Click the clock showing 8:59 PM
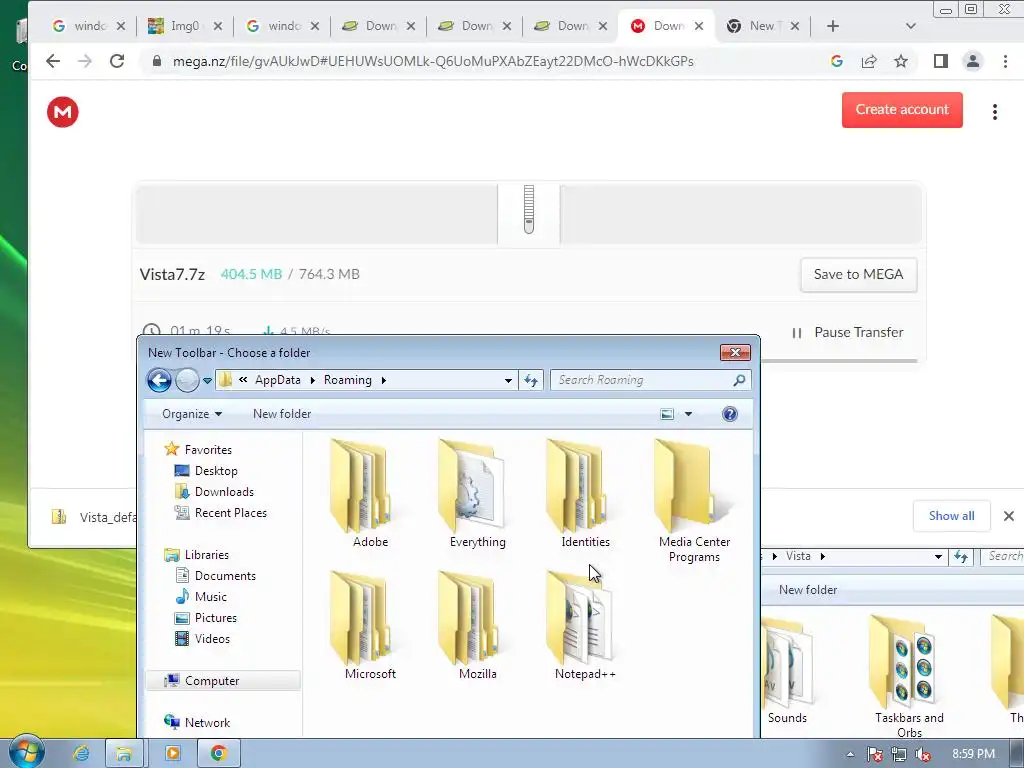 coord(973,754)
